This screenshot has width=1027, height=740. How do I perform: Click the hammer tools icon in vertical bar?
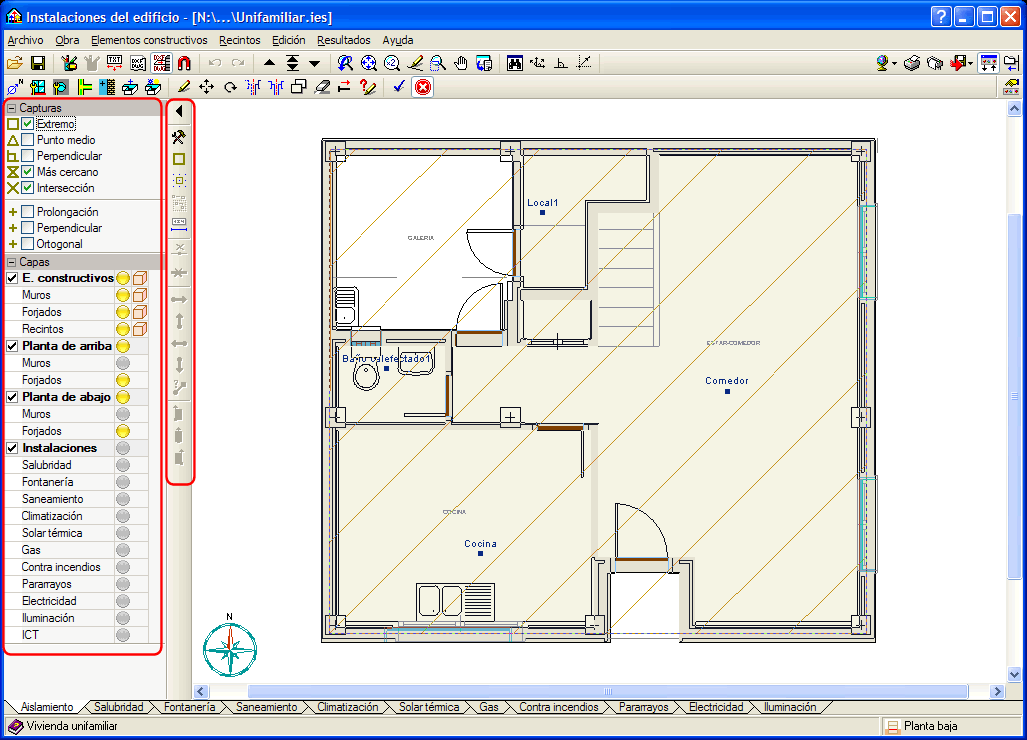coord(179,136)
